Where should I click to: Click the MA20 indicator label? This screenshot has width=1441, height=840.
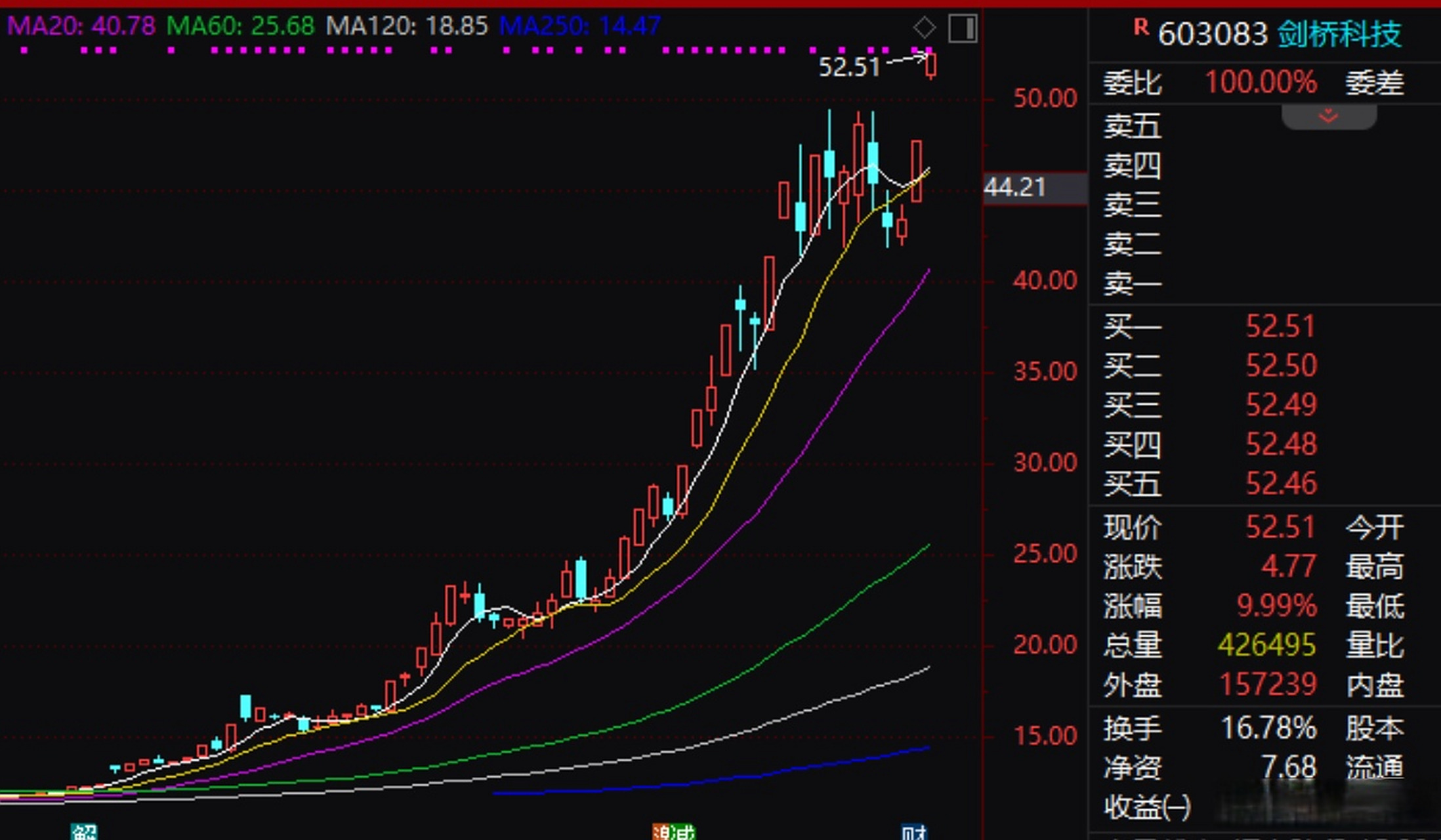(x=81, y=26)
